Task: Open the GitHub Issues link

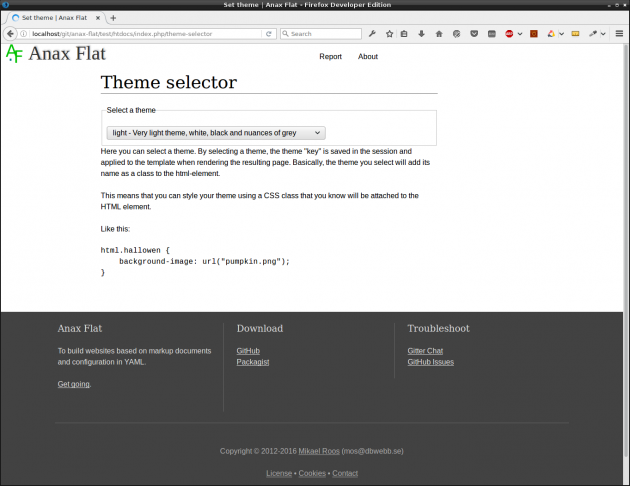Action: coord(431,362)
